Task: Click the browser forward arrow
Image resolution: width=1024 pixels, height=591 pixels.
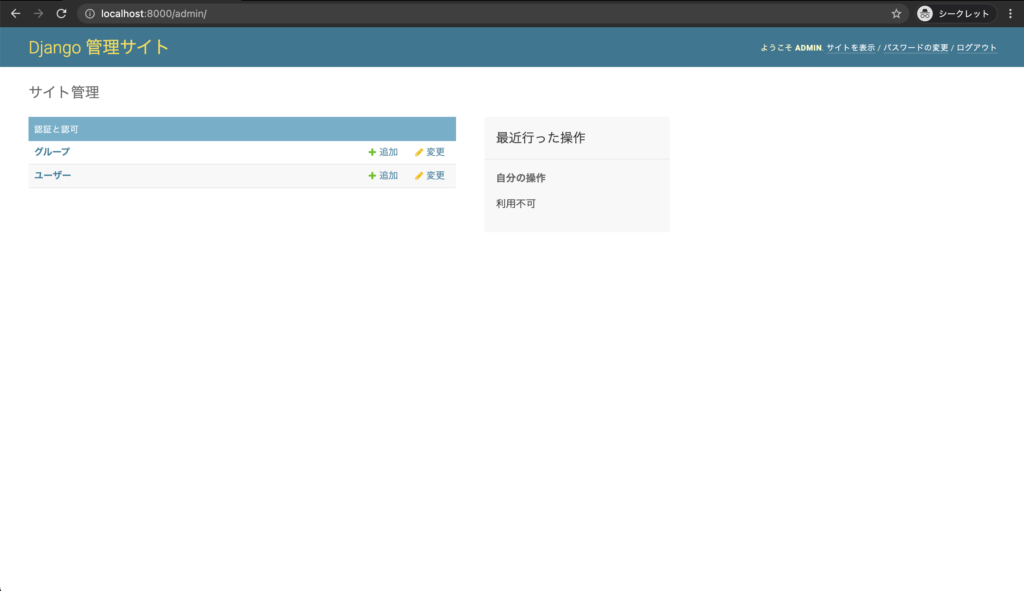Action: tap(39, 13)
